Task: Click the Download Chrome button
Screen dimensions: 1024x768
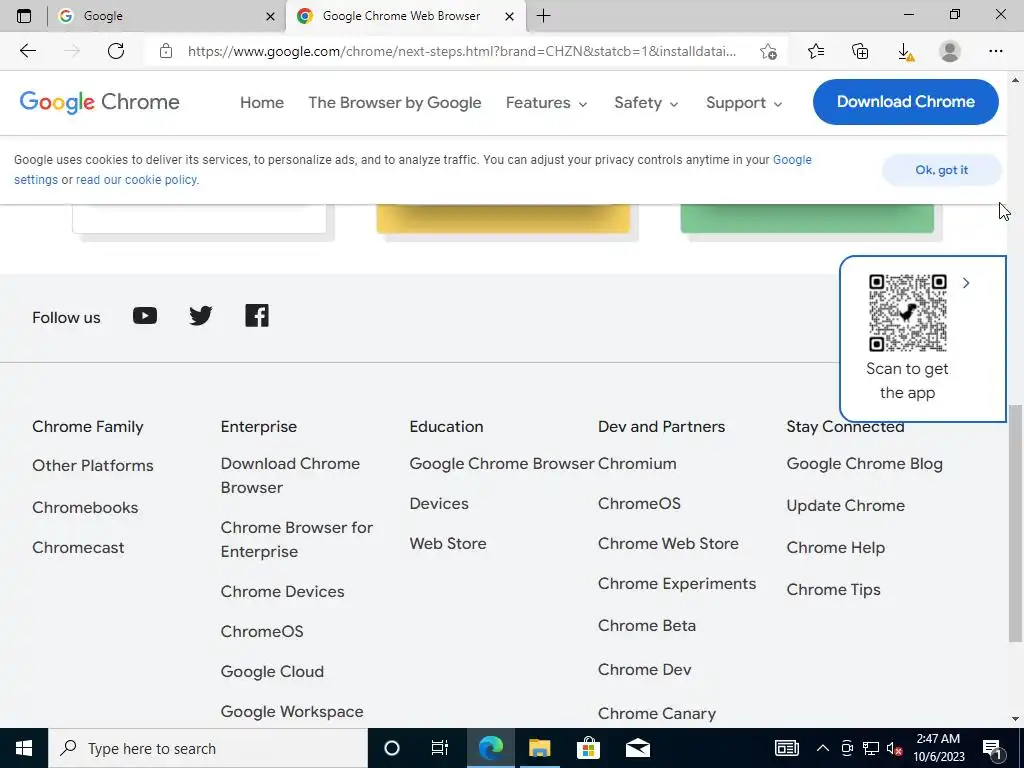Action: click(x=906, y=102)
